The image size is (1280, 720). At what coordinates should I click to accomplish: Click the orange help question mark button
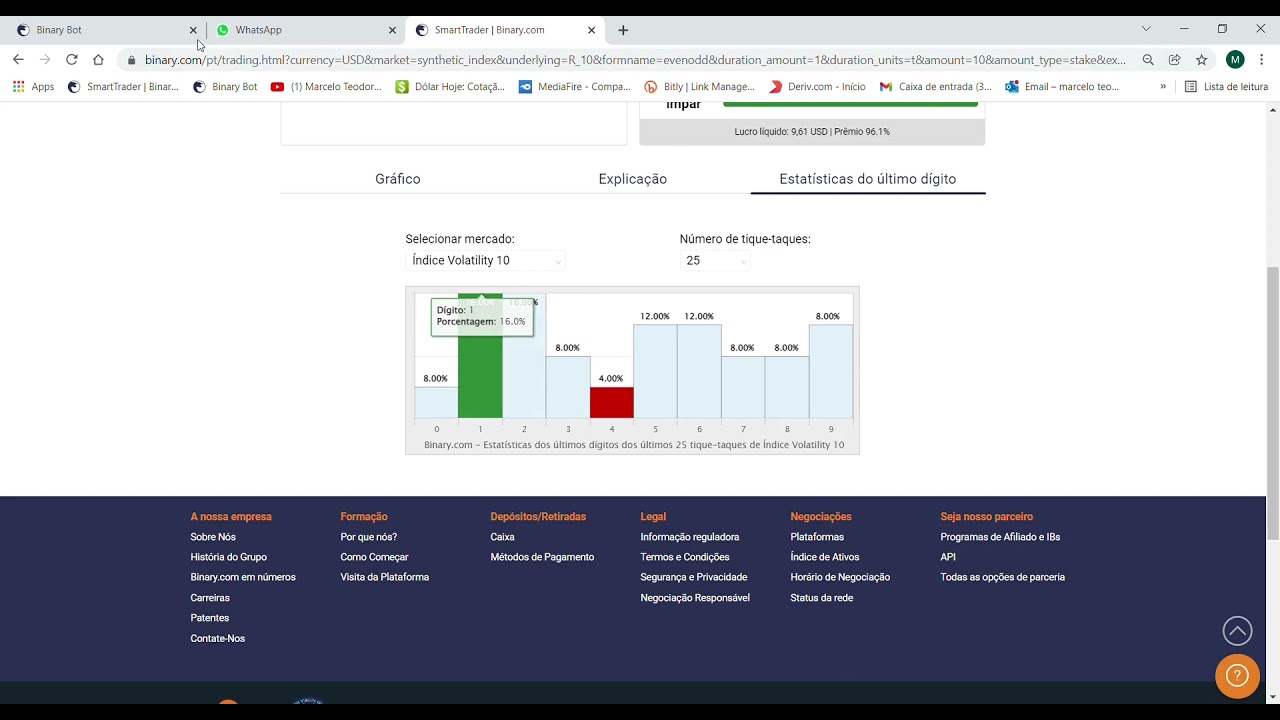coord(1237,676)
